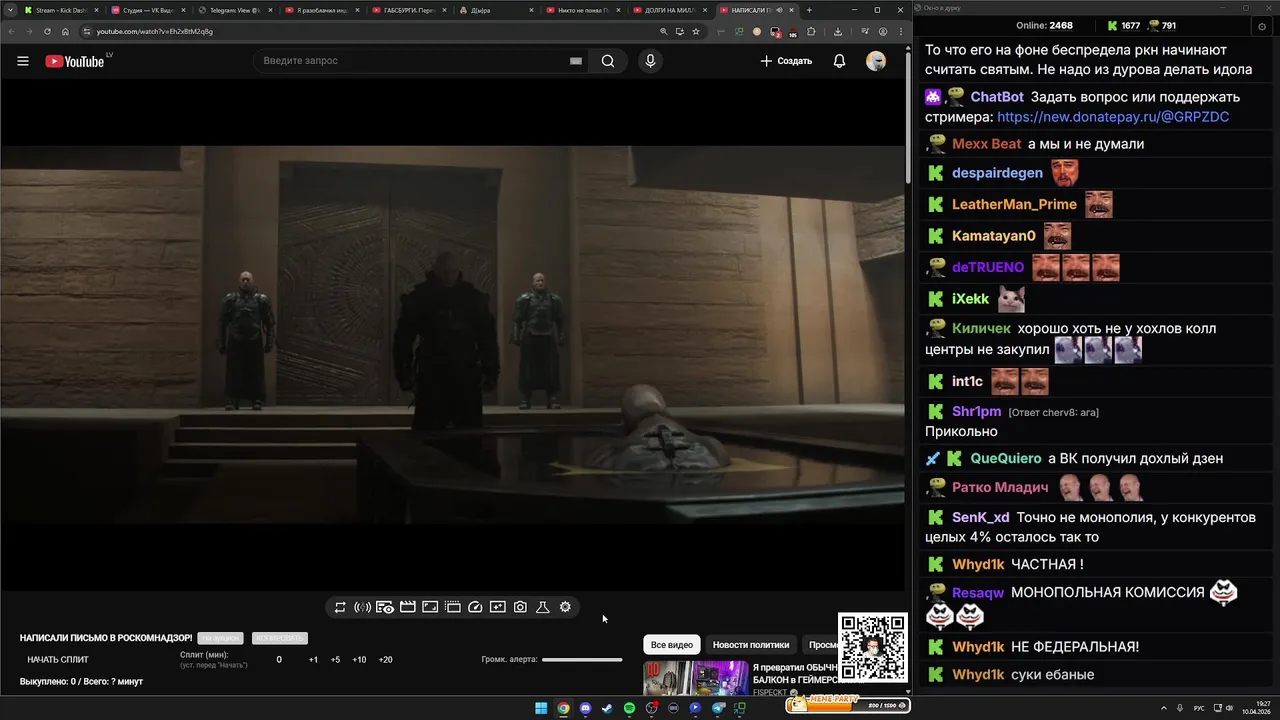
Task: Click the Shr1pm reply message Прикольно
Action: click(961, 432)
